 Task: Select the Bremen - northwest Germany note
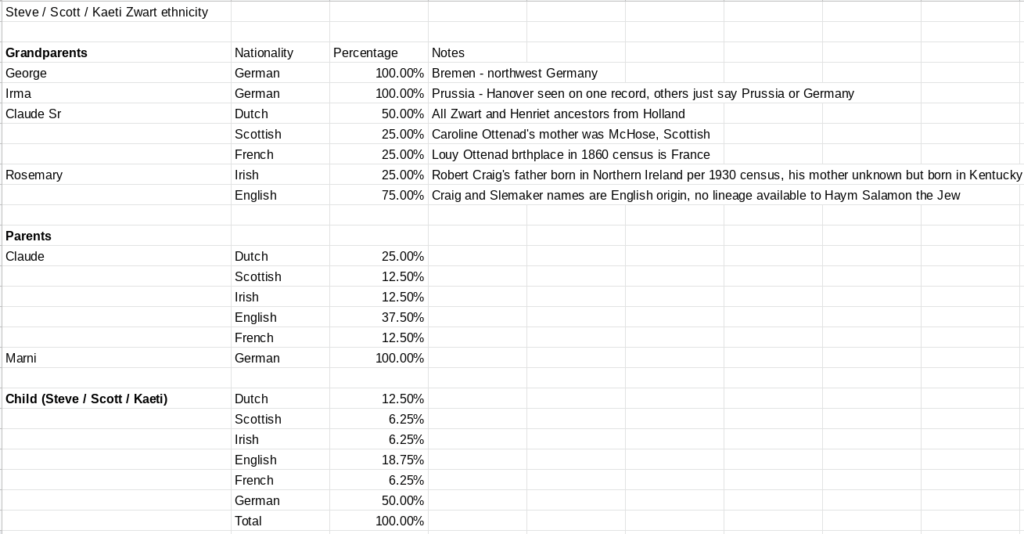(x=514, y=73)
